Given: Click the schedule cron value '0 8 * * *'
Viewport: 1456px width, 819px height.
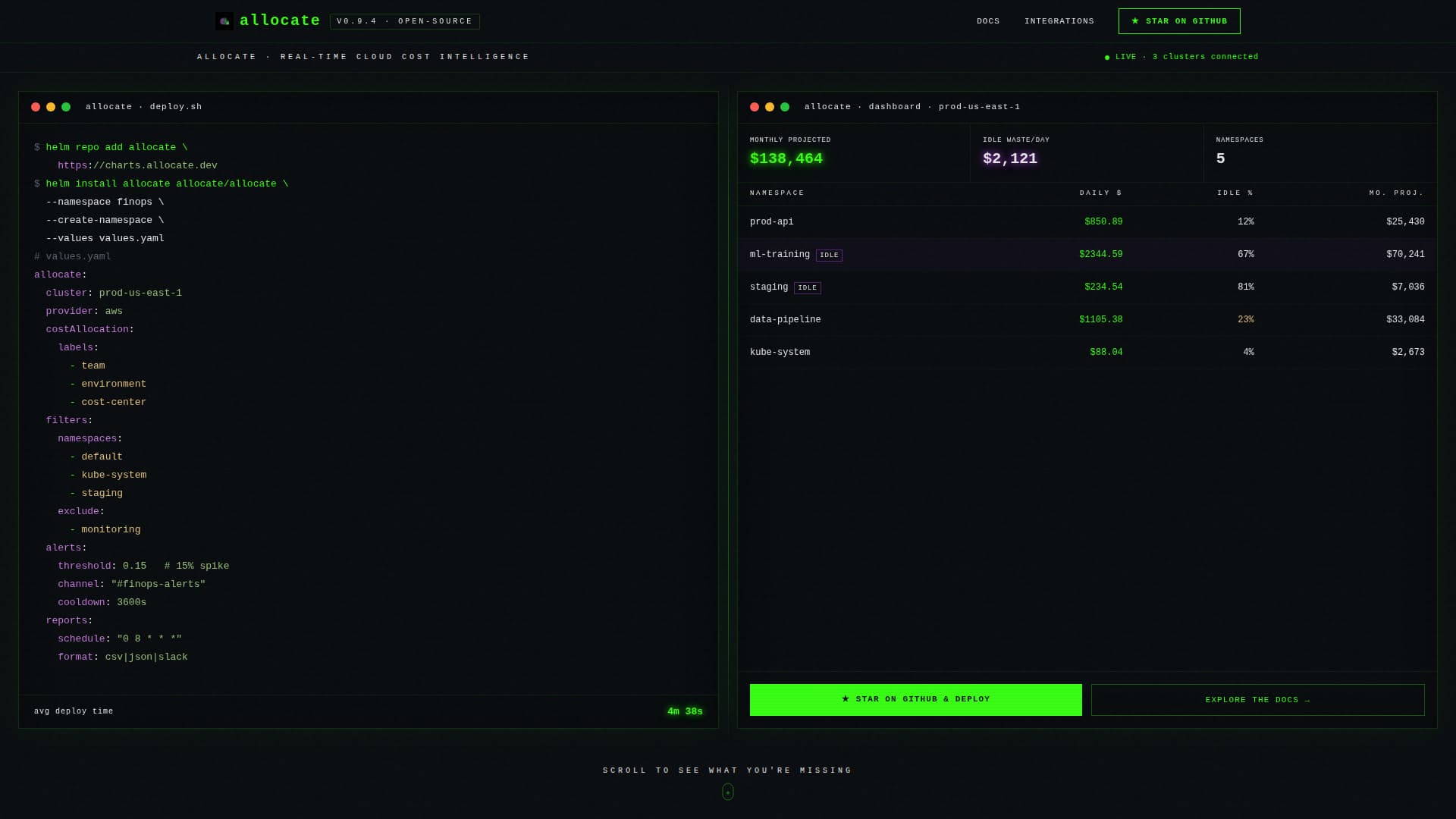Looking at the screenshot, I should click(x=149, y=639).
